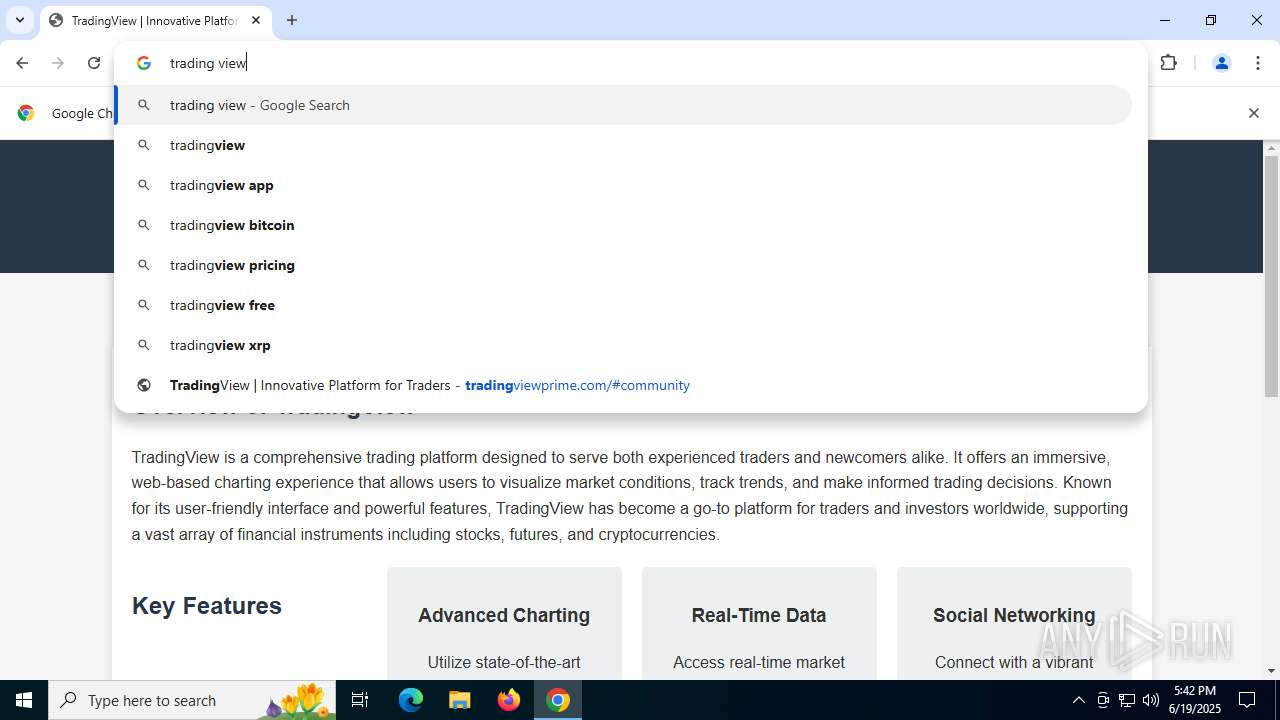Screen dimensions: 1280x720
Task: Click the search icon beside 'tradingview xrp'
Action: (144, 345)
